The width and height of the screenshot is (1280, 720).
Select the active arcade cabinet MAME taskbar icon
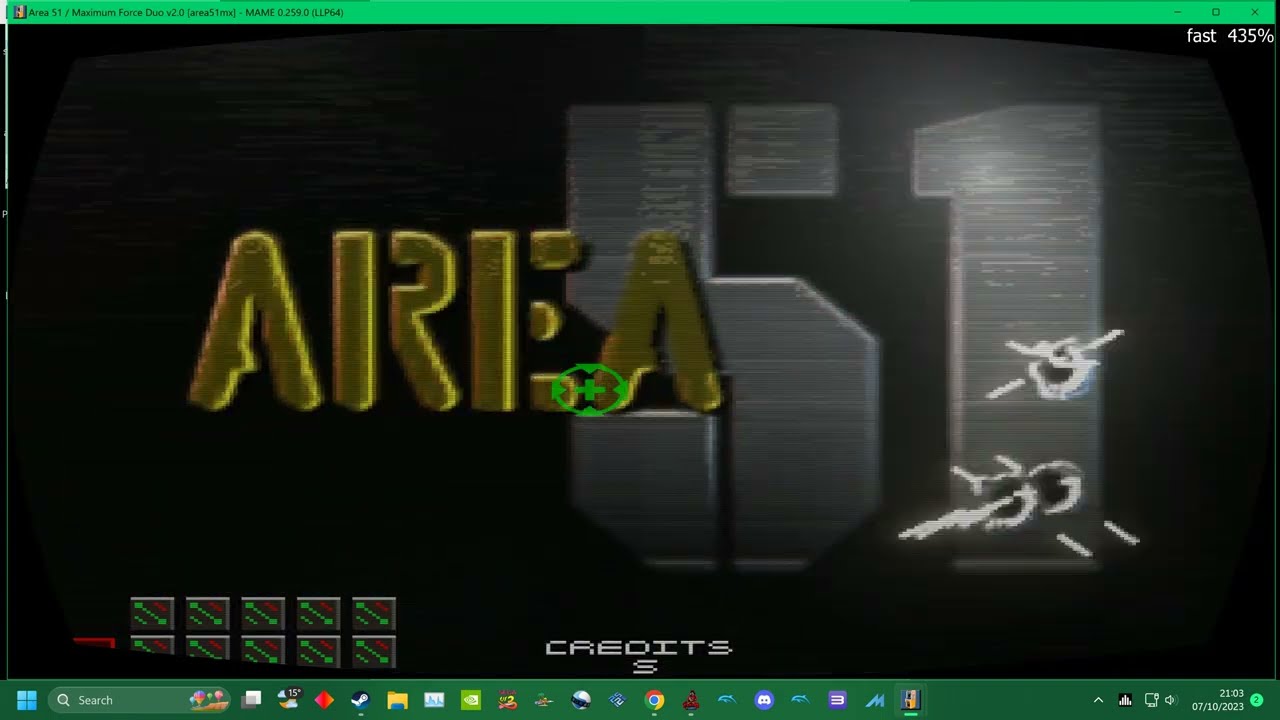[x=910, y=700]
